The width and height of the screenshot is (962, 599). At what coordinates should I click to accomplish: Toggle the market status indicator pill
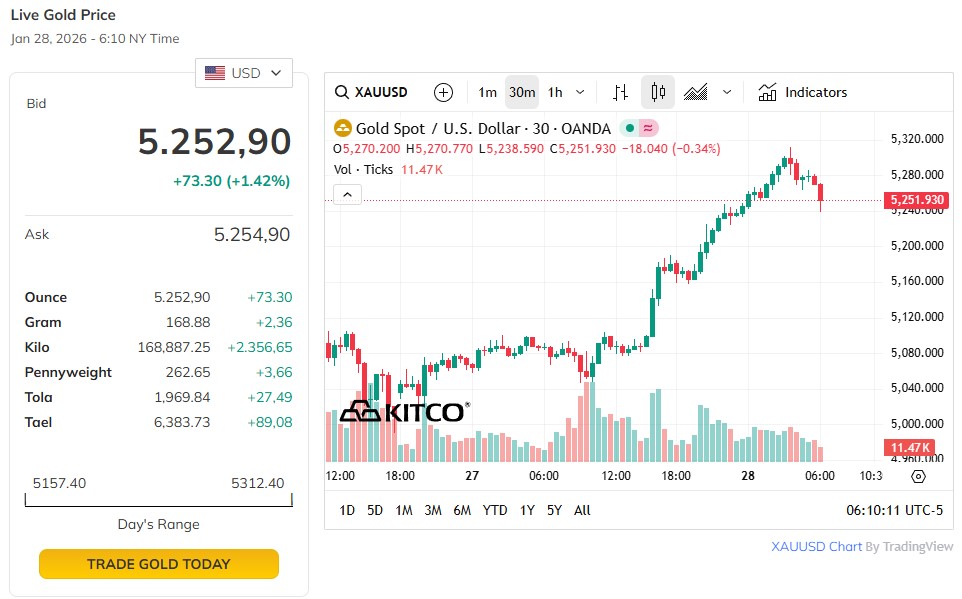639,128
